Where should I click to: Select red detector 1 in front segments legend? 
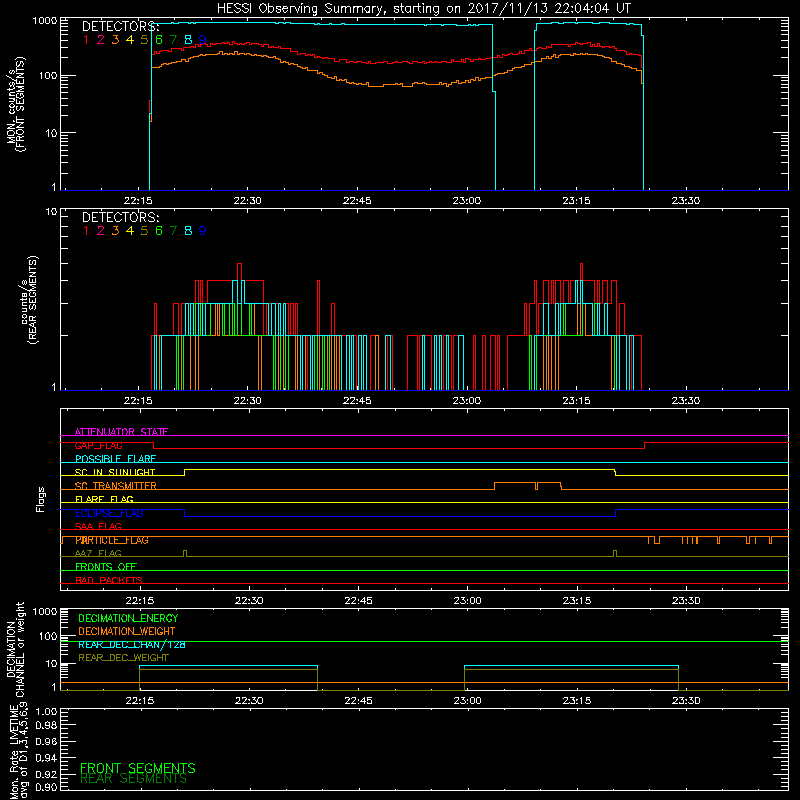(86, 40)
